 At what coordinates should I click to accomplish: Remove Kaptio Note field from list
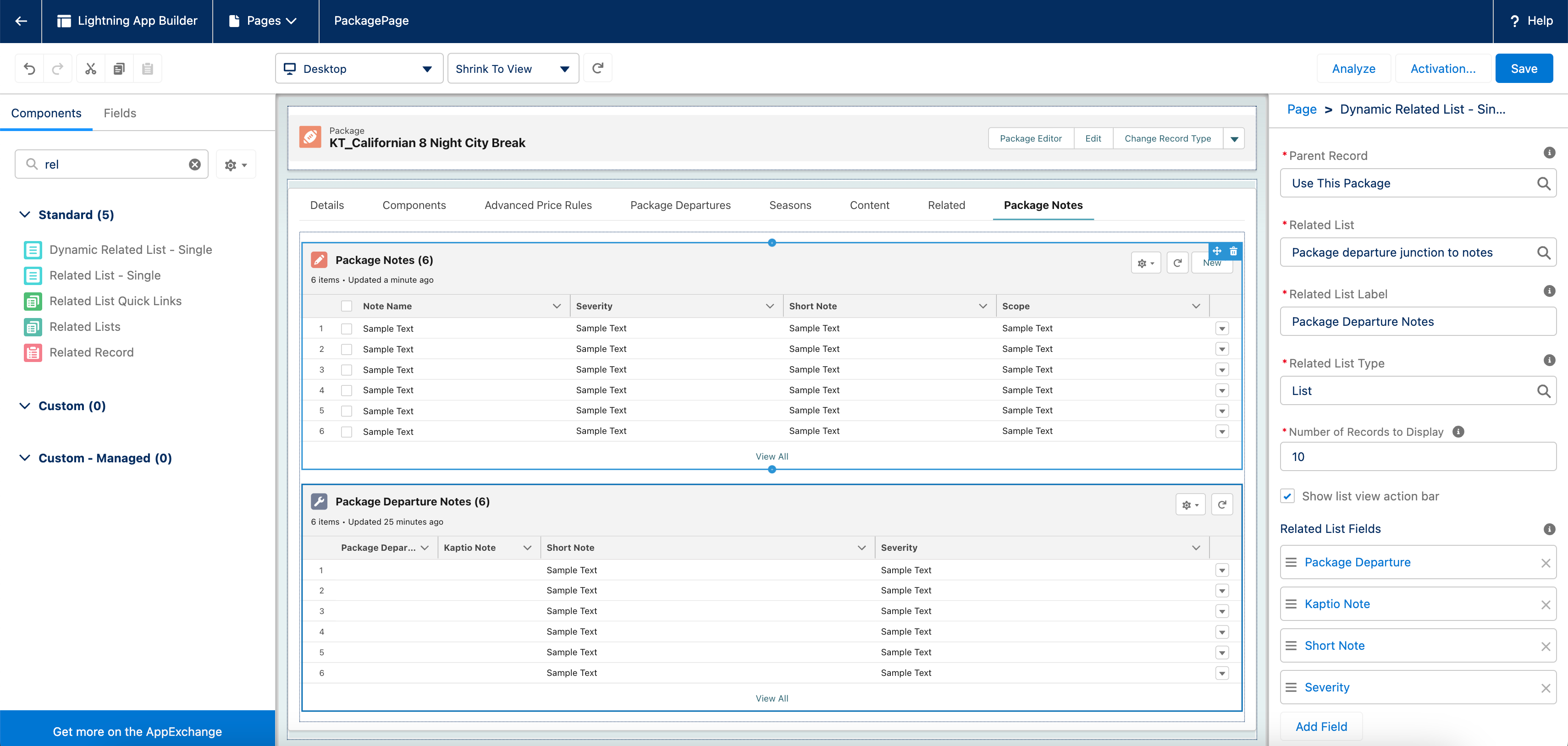1545,604
